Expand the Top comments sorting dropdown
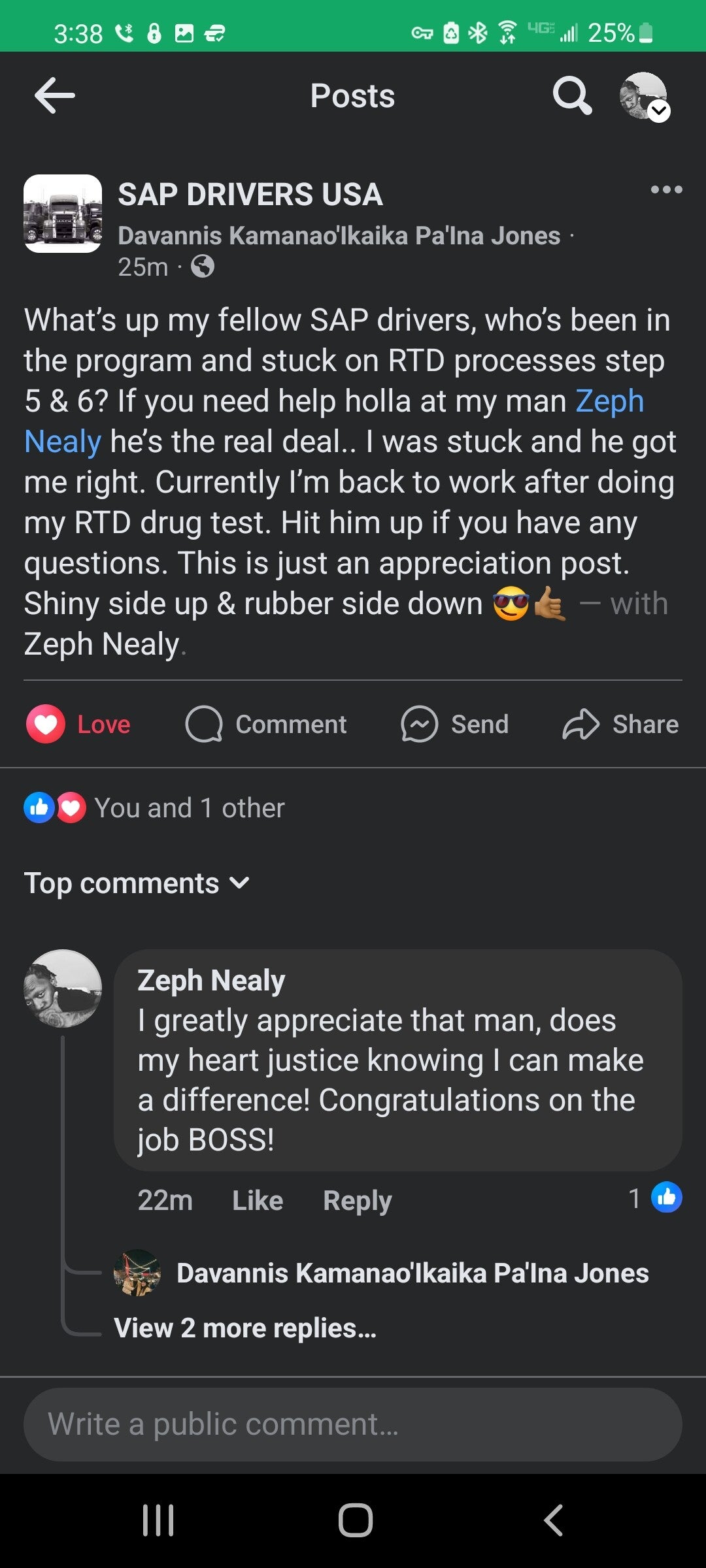This screenshot has height=1568, width=706. click(137, 883)
